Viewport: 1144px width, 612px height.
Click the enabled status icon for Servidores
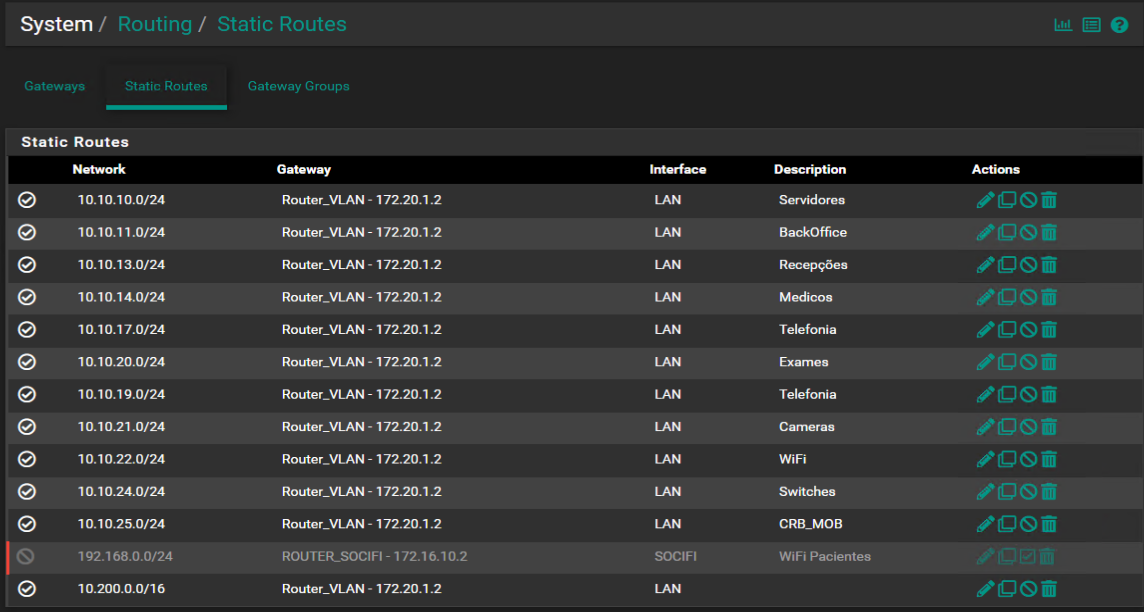tap(27, 200)
